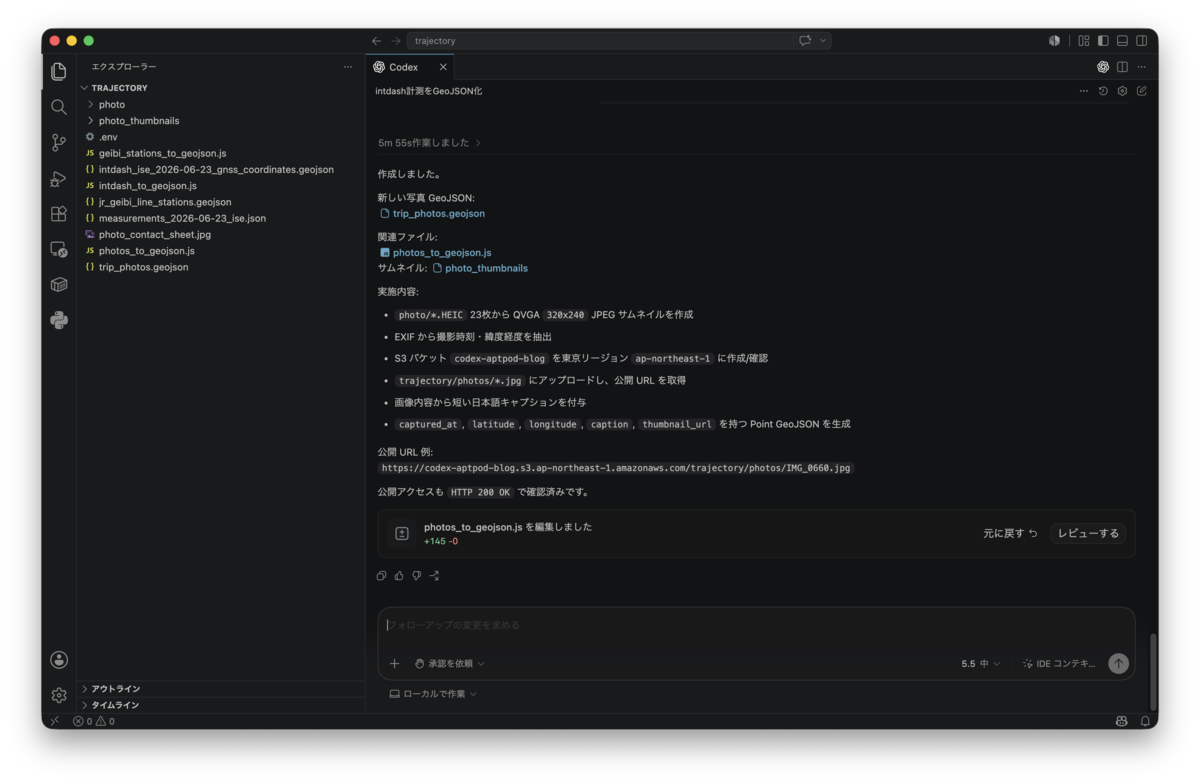Split the editor to the right
Viewport: 1200px width, 784px height.
1122,67
